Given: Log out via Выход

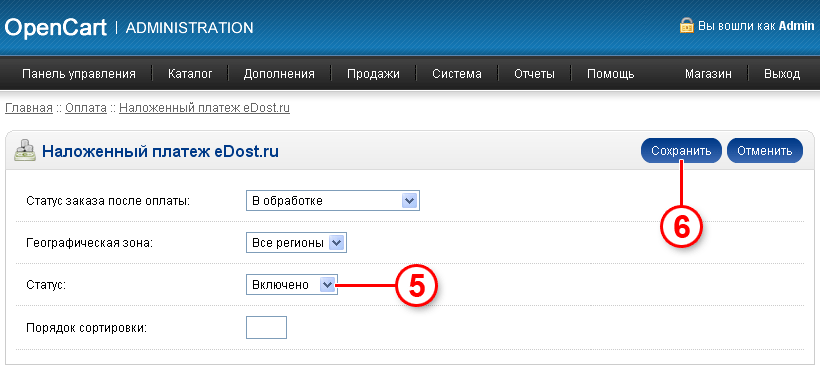Looking at the screenshot, I should pyautogui.click(x=782, y=74).
